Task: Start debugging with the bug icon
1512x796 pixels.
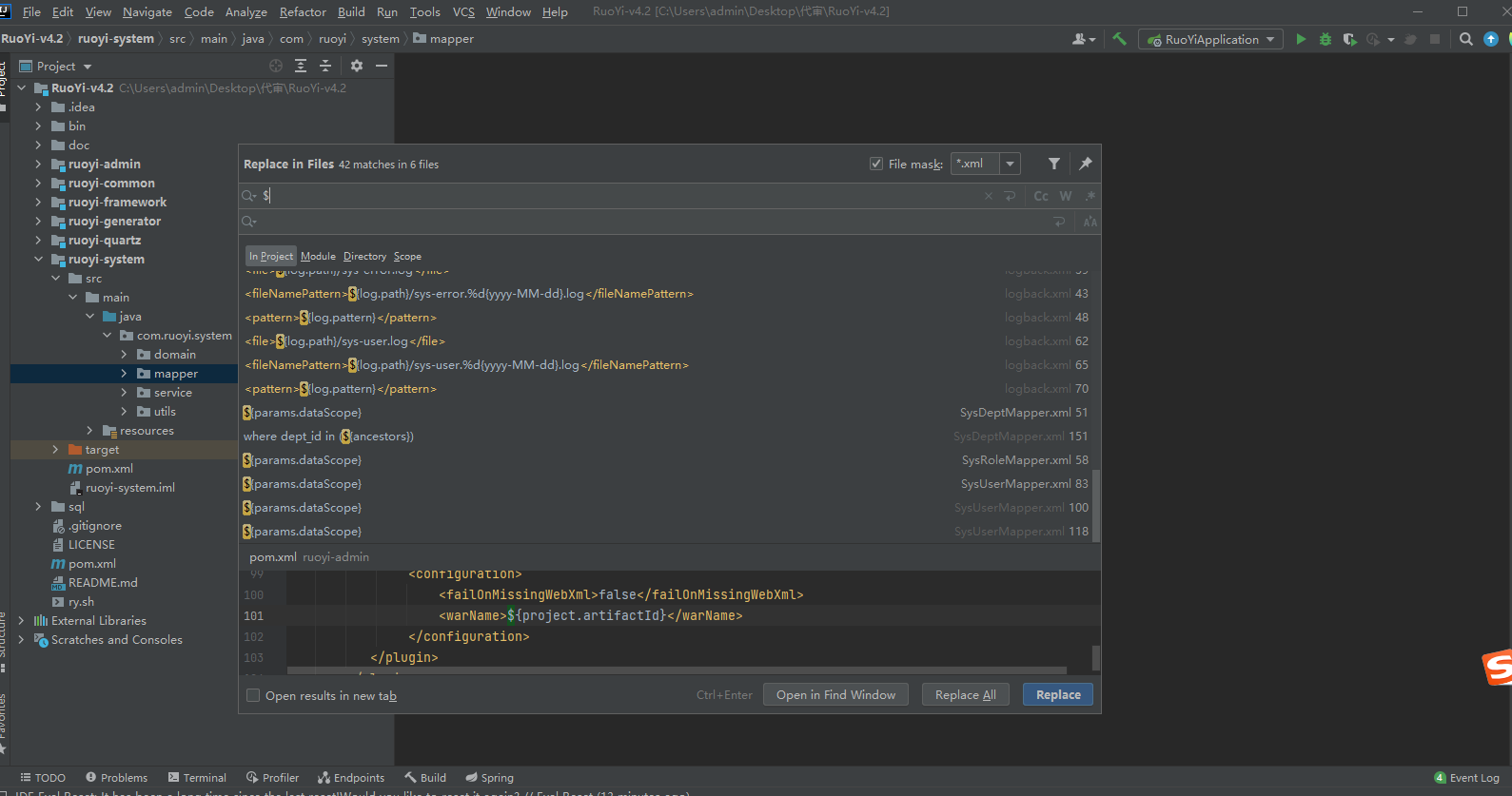Action: 1325,39
